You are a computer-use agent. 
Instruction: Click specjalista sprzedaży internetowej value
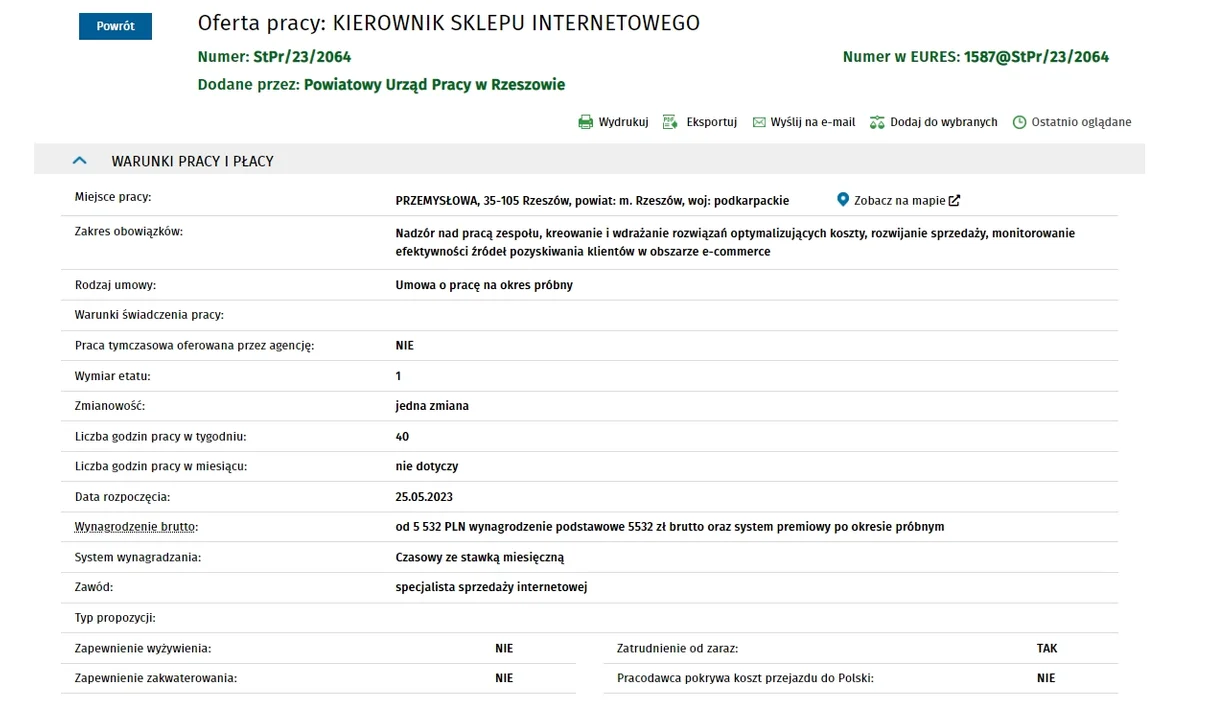pyautogui.click(x=491, y=587)
